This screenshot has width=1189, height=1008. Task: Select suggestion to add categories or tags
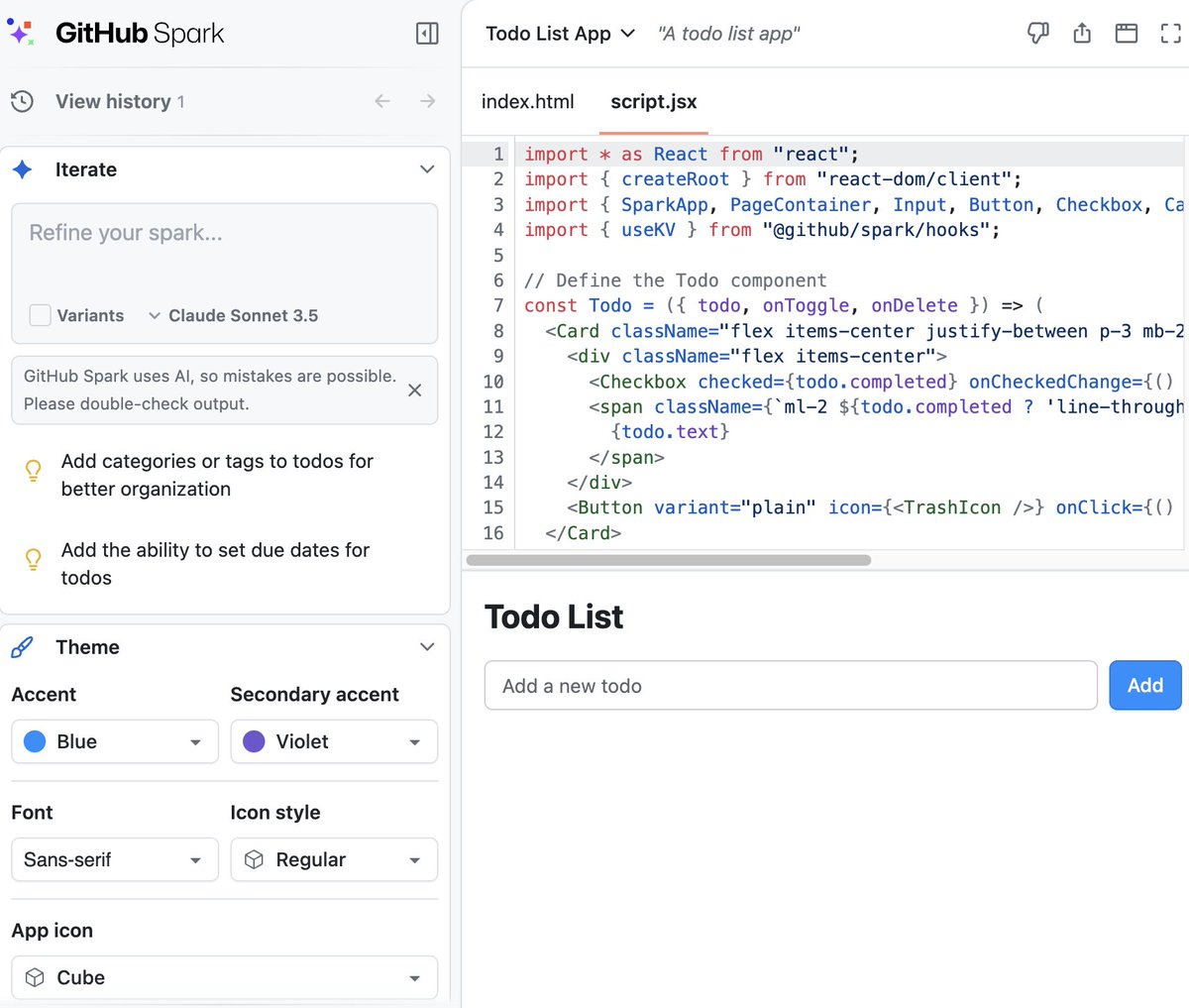coord(217,475)
